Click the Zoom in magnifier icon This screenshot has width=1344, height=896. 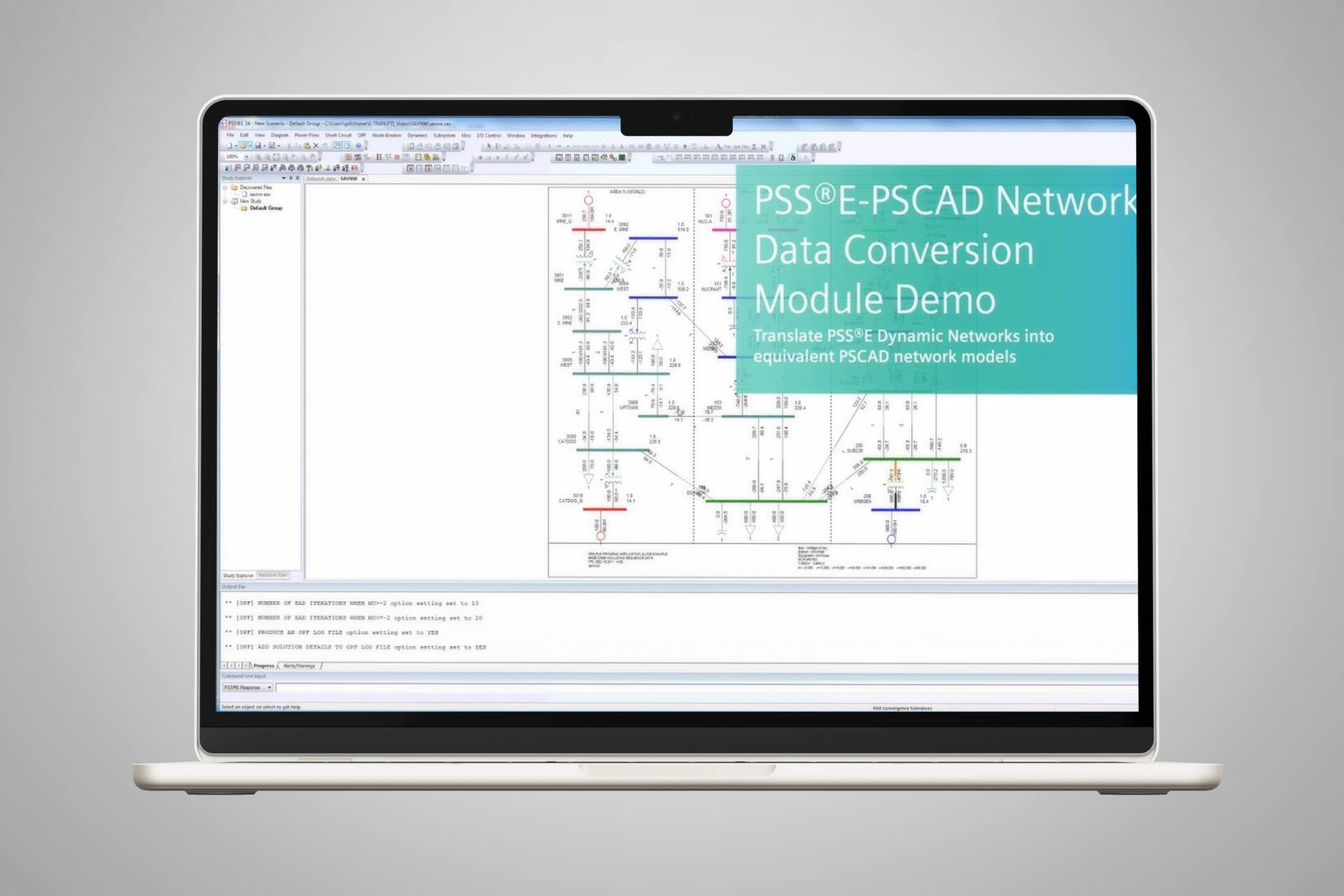(258, 157)
